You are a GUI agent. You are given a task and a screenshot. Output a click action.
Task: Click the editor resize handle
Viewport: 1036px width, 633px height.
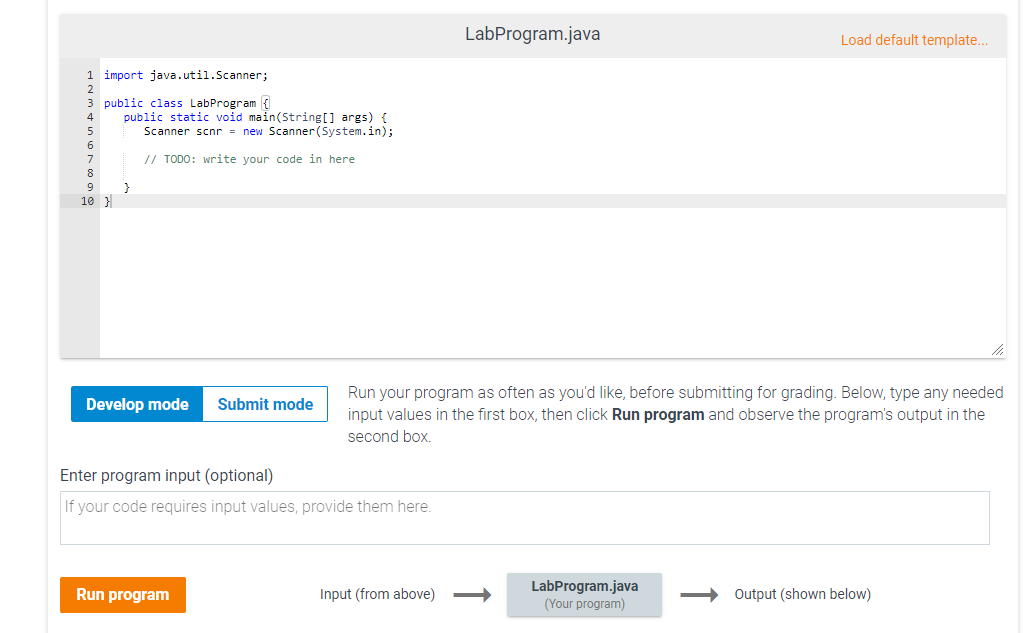(x=997, y=349)
